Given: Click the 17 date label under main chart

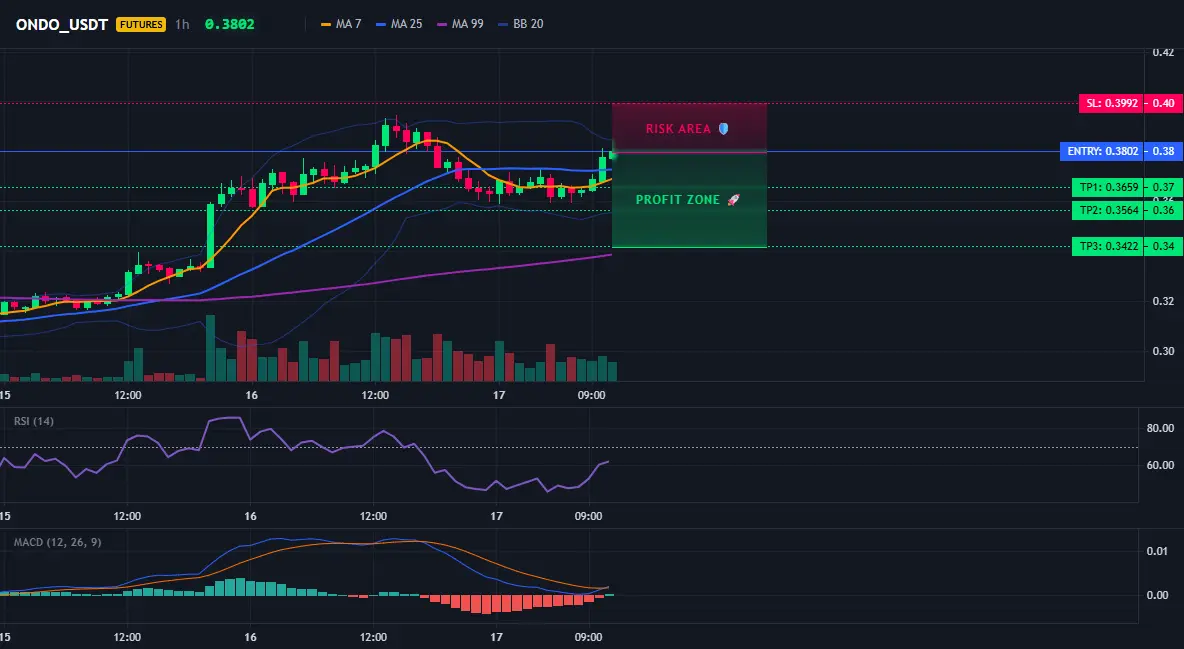Looking at the screenshot, I should (x=498, y=395).
